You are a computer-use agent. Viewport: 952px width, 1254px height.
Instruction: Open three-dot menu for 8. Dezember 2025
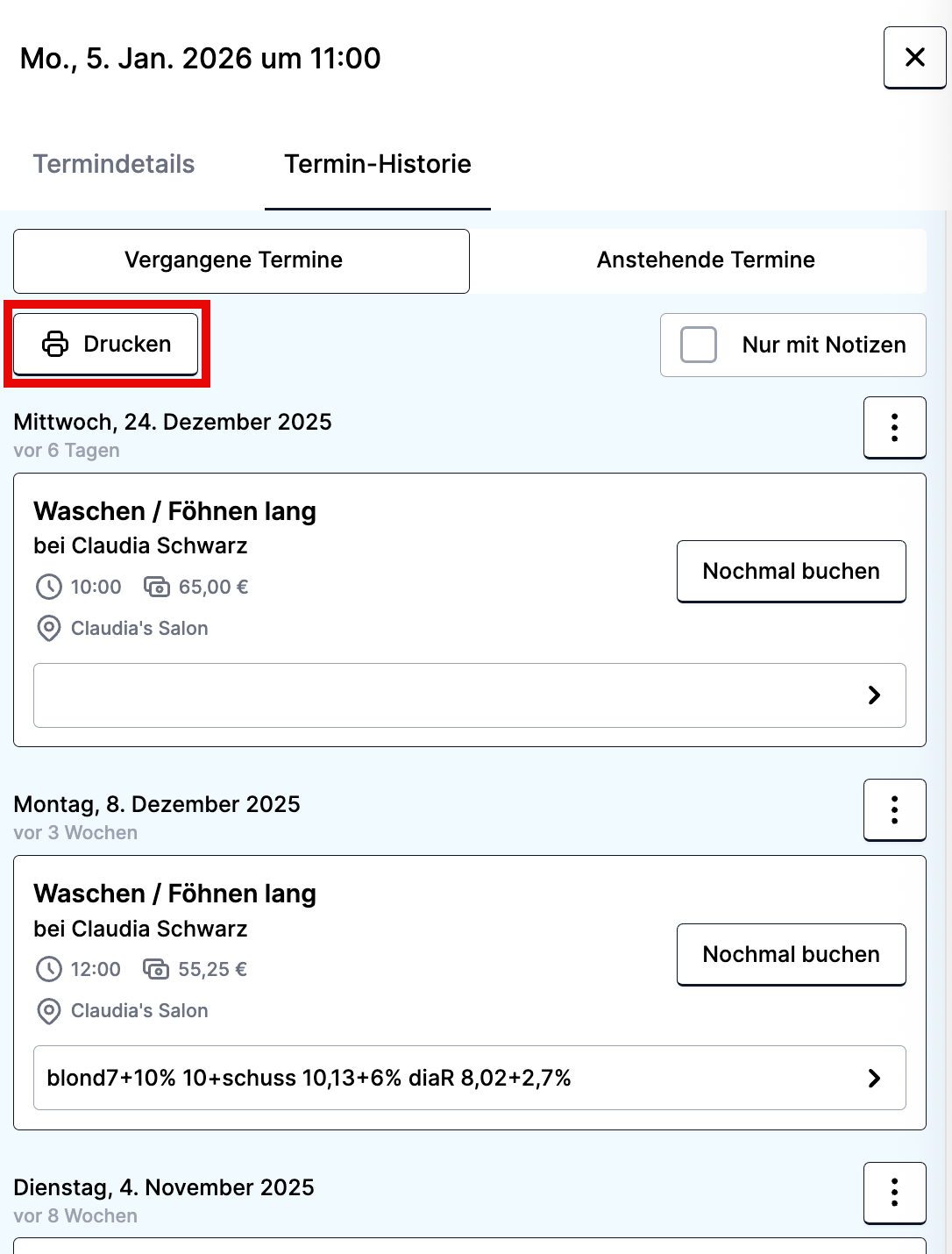894,809
